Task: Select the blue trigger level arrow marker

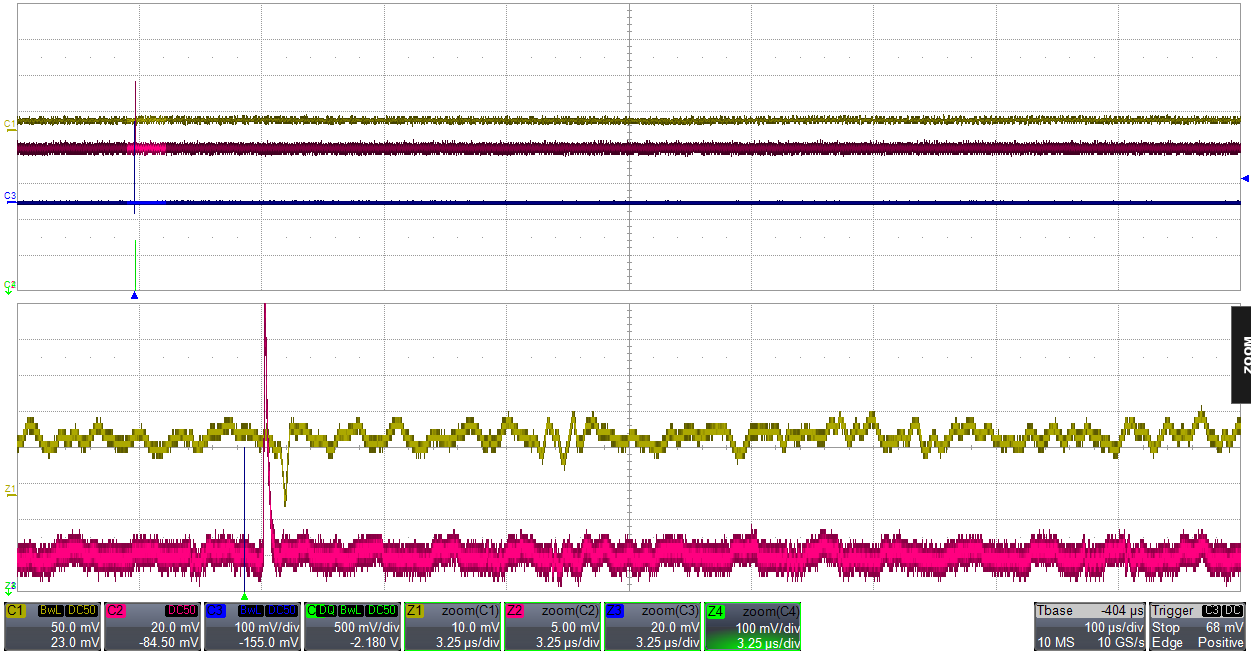Action: point(1245,179)
